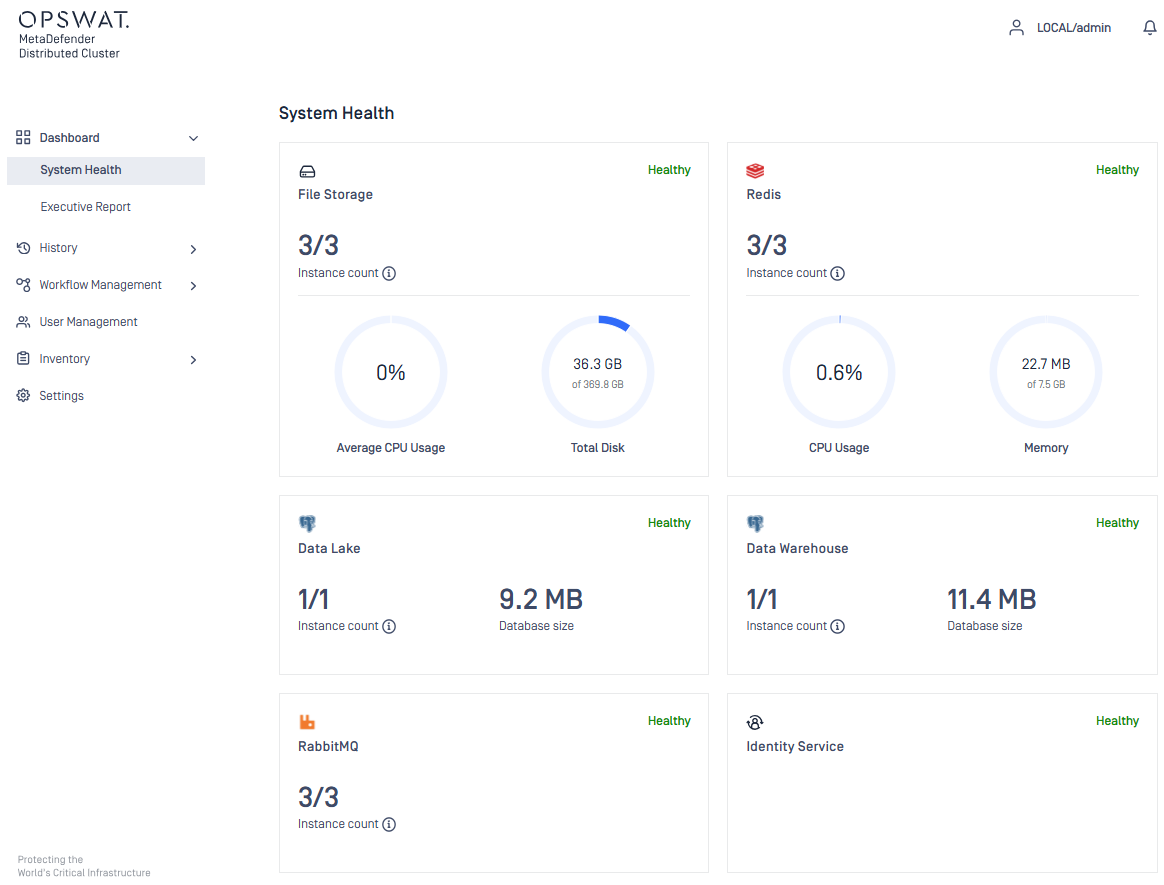The image size is (1164, 885).
Task: Click the Settings gear icon in sidebar
Action: [x=23, y=396]
